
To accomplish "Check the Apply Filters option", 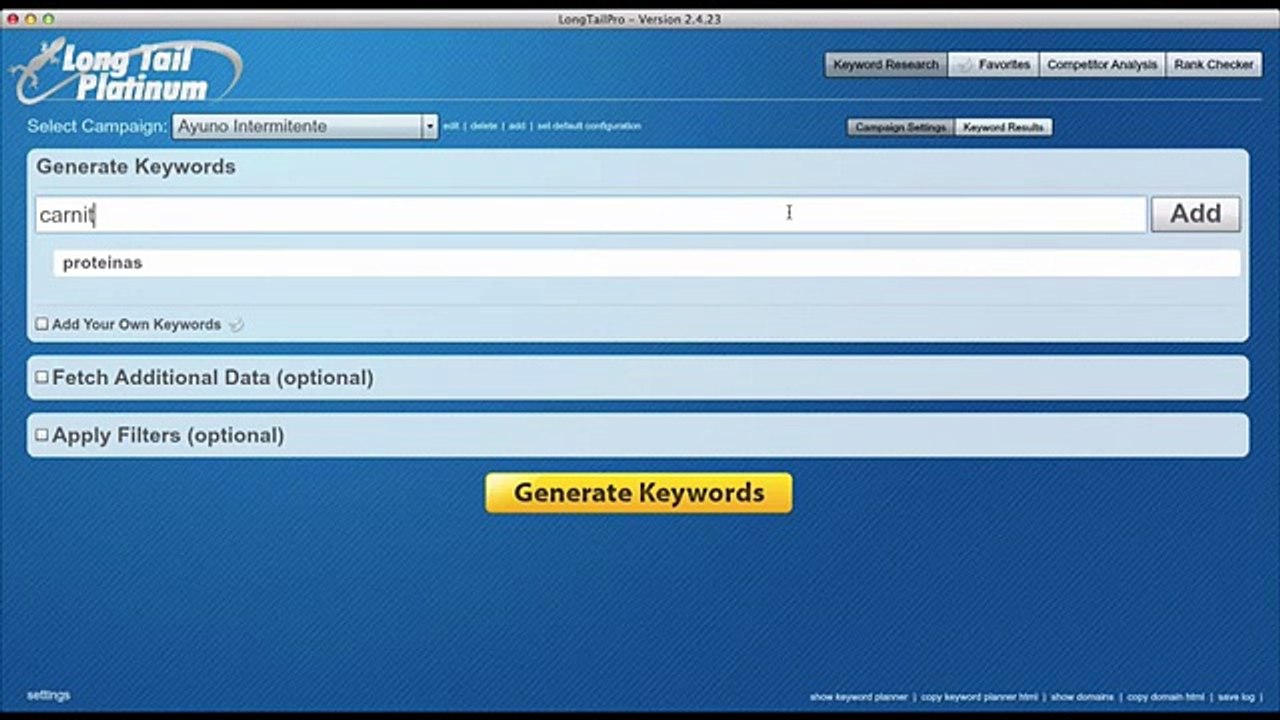I will tap(42, 435).
